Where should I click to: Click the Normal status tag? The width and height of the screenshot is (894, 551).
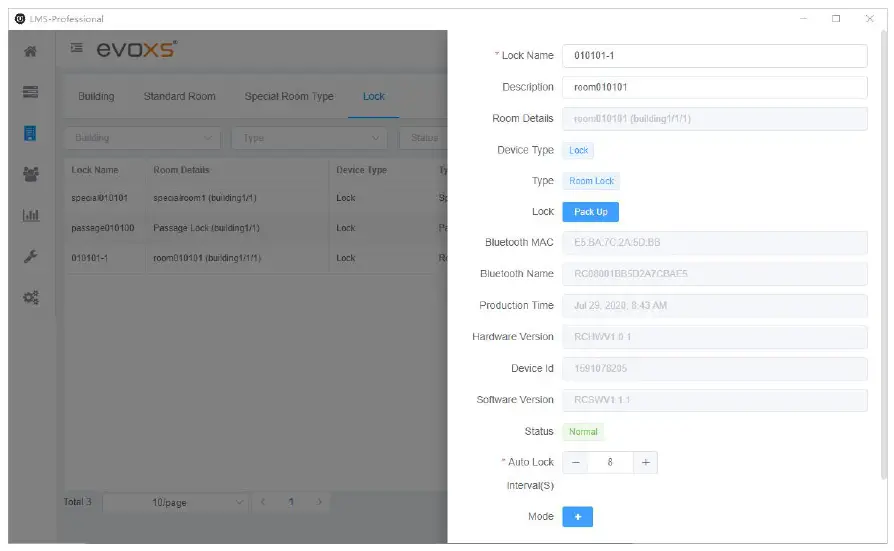pos(583,432)
